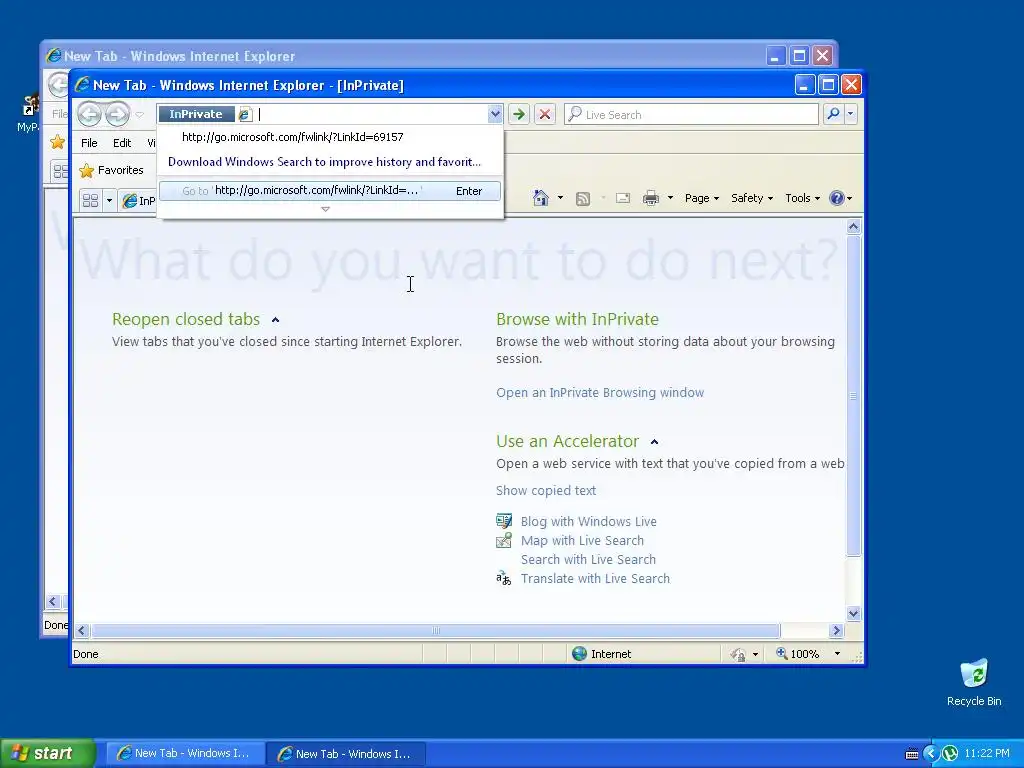Open the Tools menu
Viewport: 1024px width, 768px height.
coord(803,198)
